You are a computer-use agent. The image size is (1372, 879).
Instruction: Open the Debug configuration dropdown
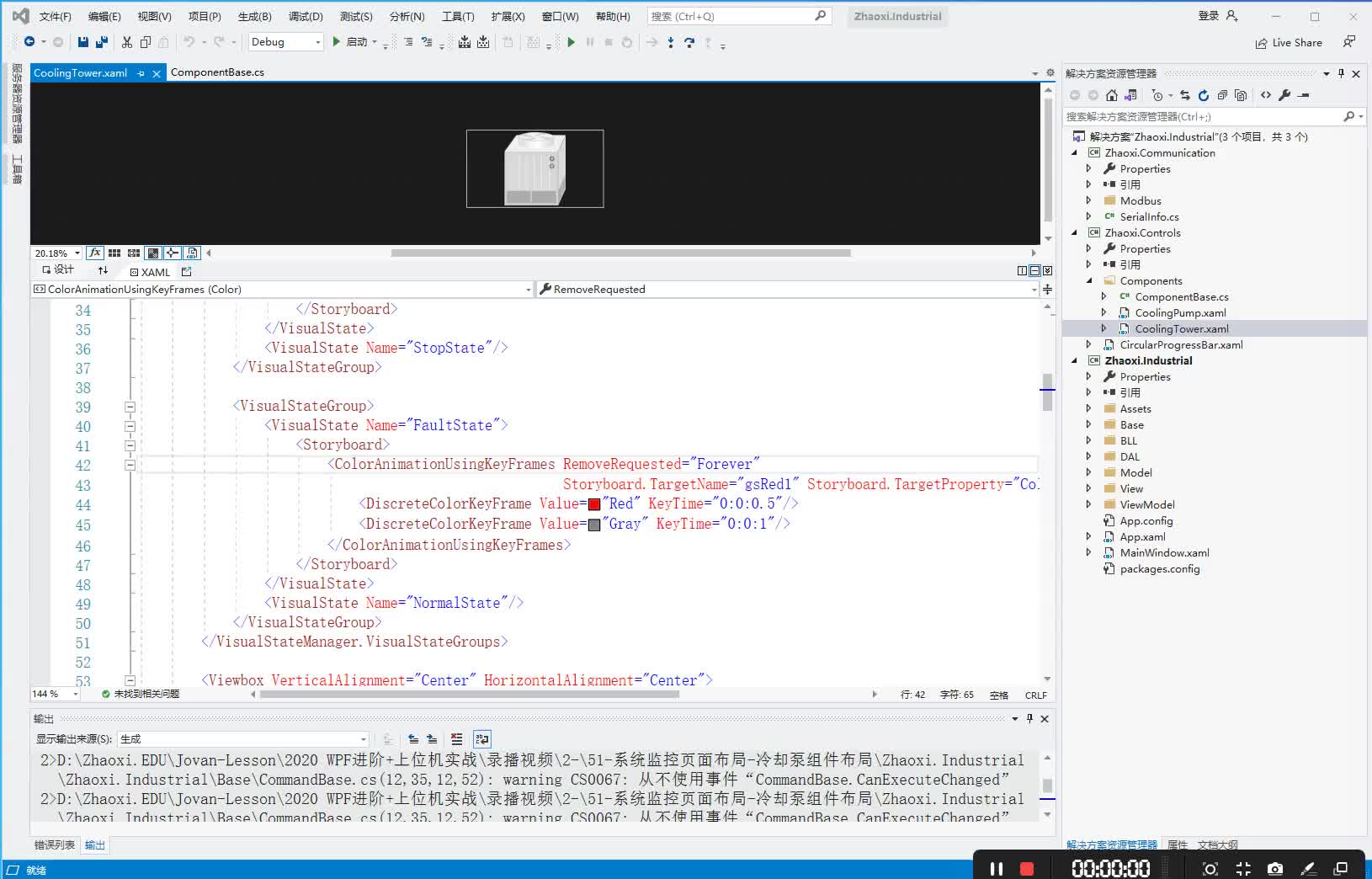285,42
